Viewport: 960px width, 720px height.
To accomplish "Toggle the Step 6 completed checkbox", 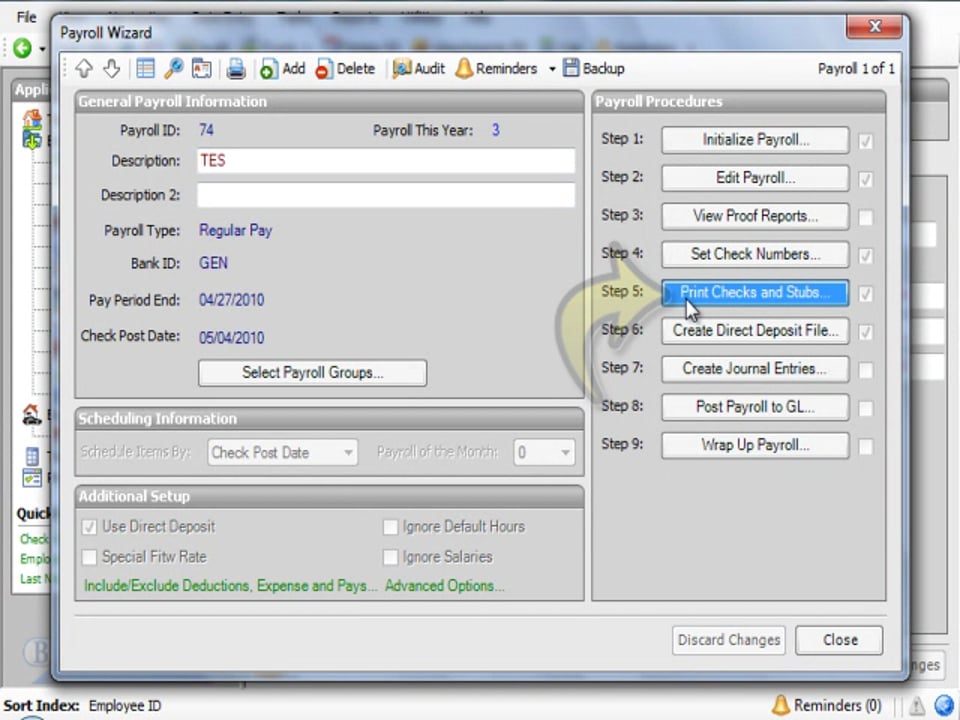I will [x=866, y=332].
